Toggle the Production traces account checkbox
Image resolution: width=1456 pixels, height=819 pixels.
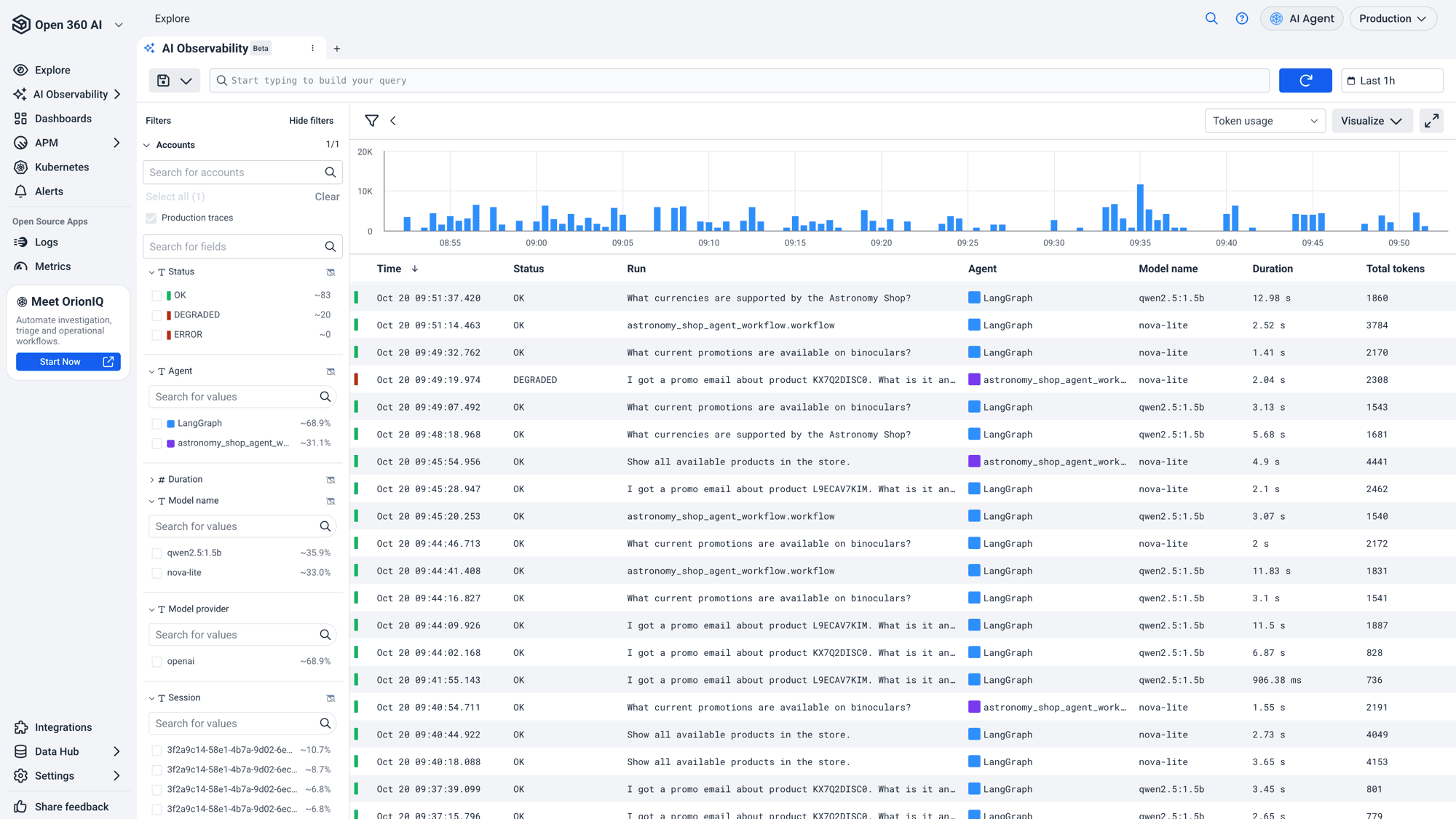151,218
